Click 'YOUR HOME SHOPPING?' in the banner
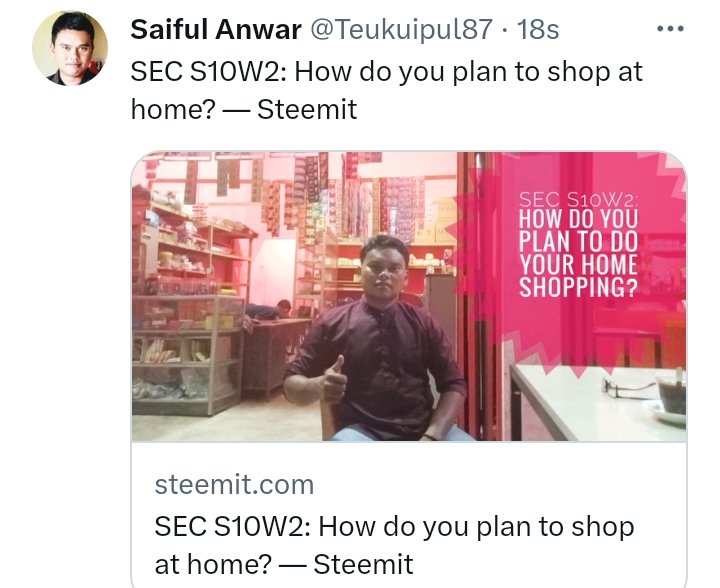 point(579,275)
